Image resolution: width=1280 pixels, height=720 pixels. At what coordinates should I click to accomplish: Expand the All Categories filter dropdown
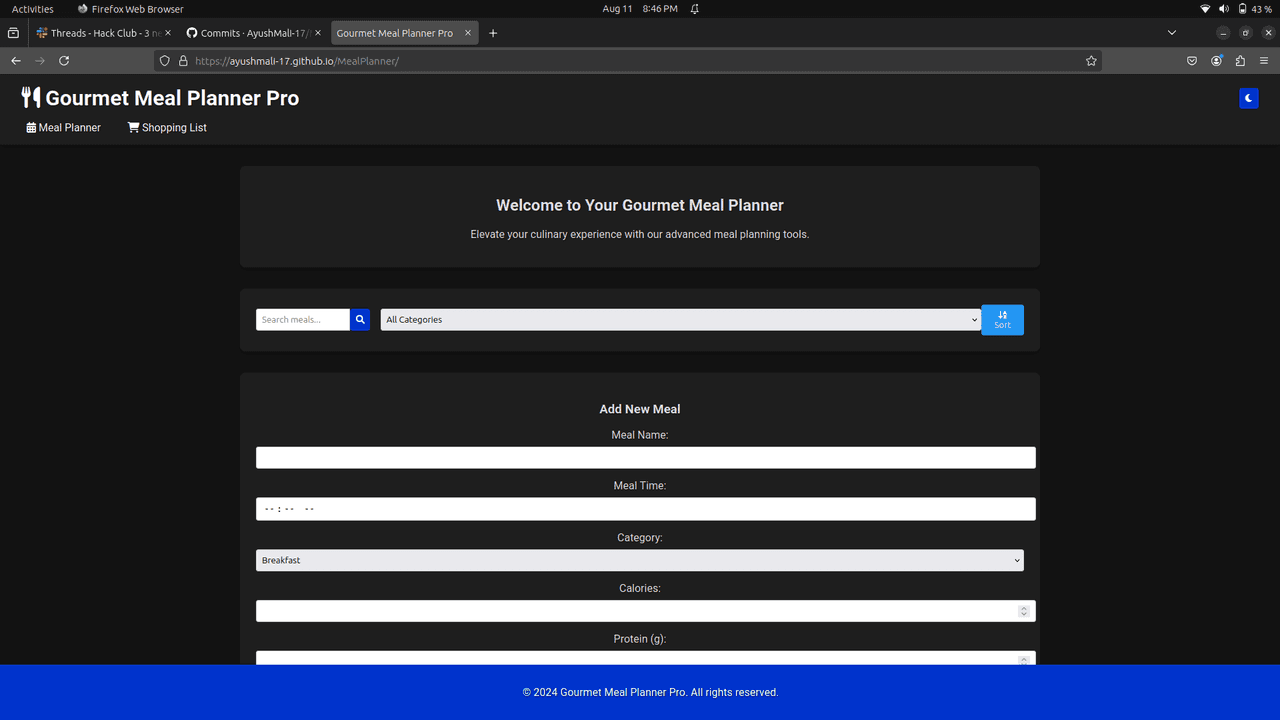tap(680, 320)
